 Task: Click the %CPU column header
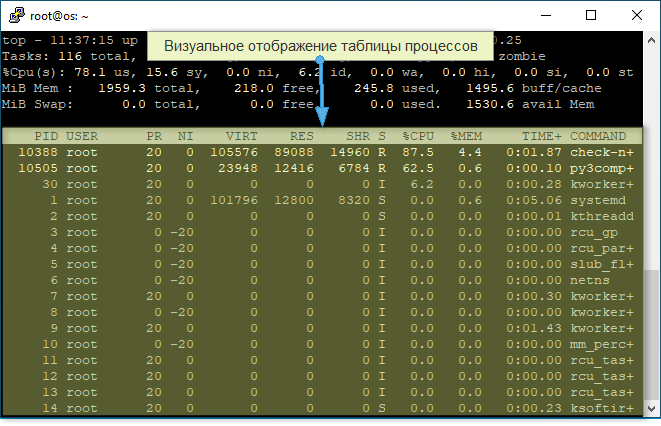(418, 136)
